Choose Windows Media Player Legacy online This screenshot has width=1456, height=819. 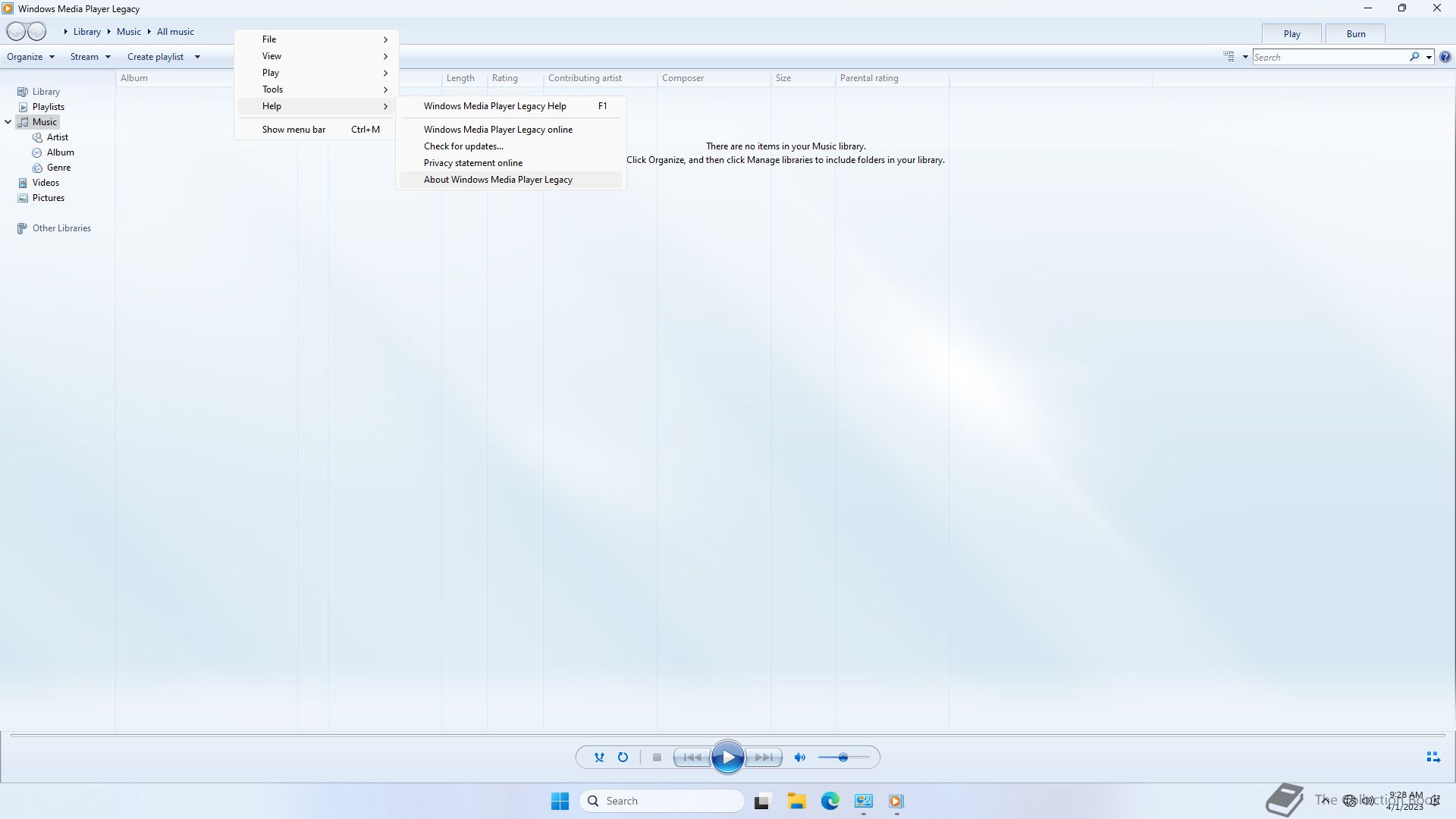click(x=511, y=130)
